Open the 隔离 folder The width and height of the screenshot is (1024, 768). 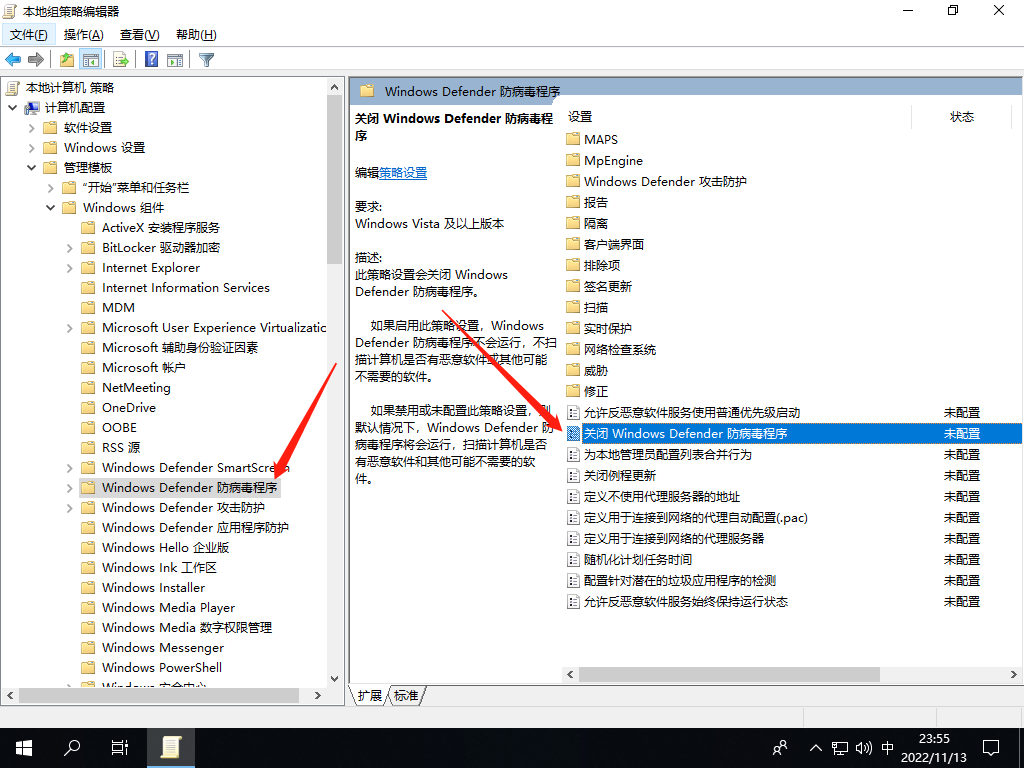coord(587,223)
